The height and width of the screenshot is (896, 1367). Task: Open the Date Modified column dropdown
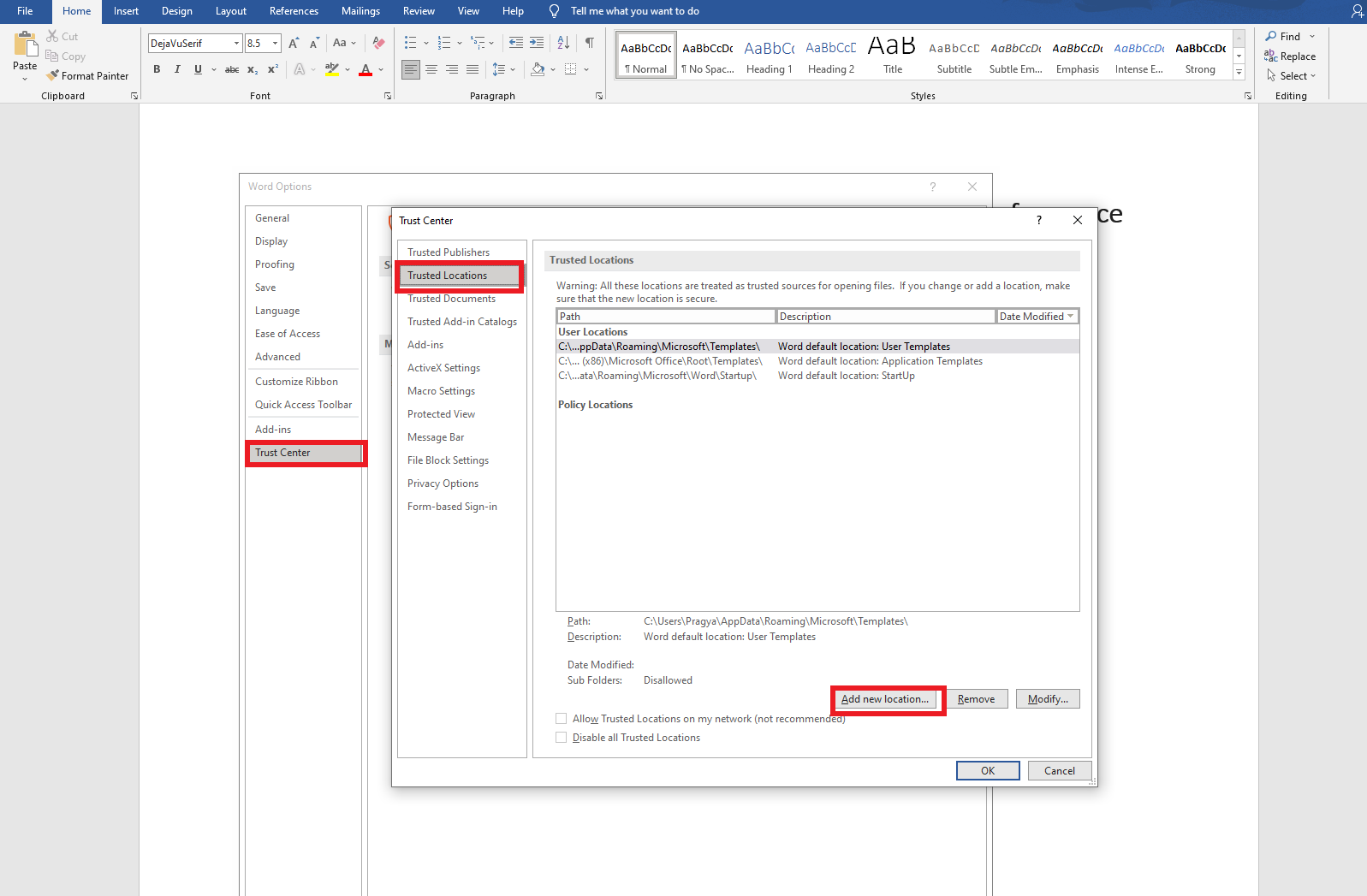(1070, 317)
